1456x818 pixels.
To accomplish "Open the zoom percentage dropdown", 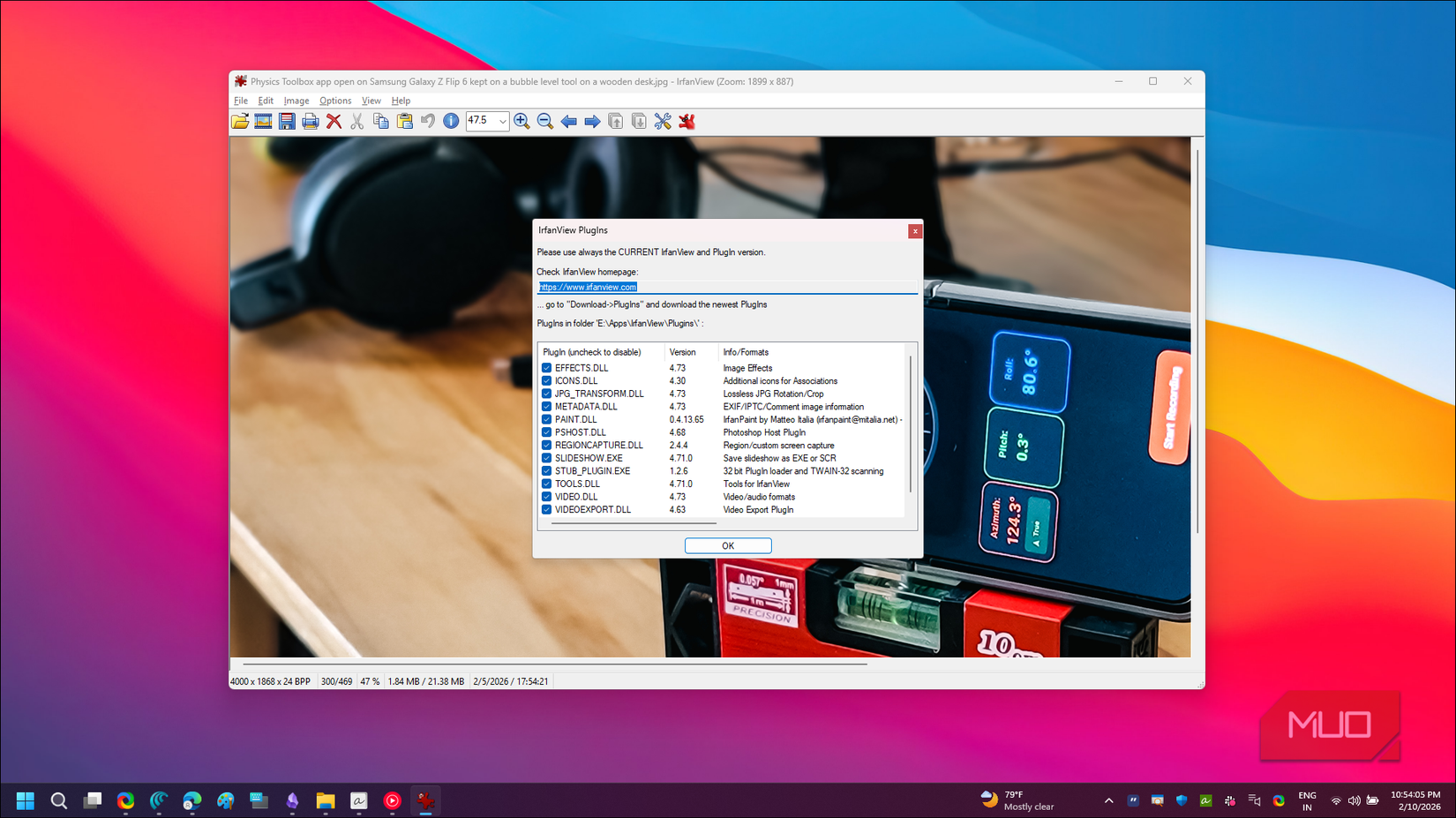I will click(x=502, y=121).
